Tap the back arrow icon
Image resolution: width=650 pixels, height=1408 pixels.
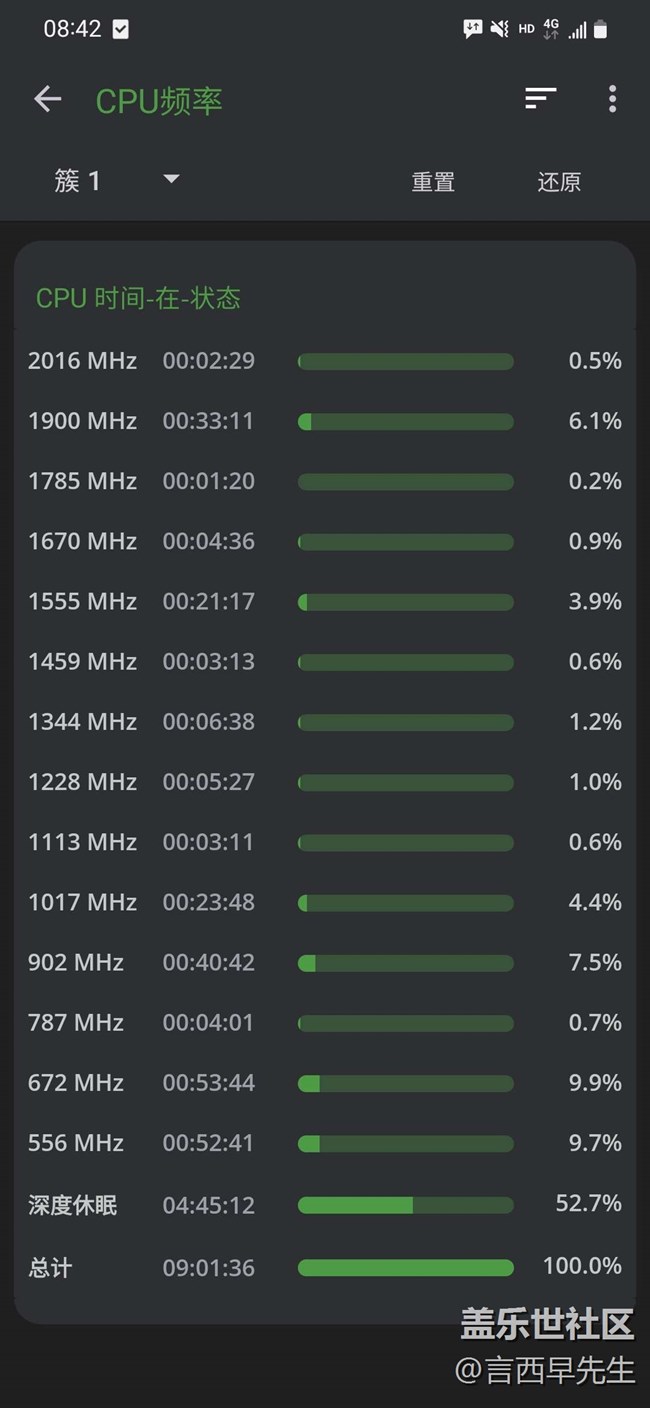[x=47, y=99]
